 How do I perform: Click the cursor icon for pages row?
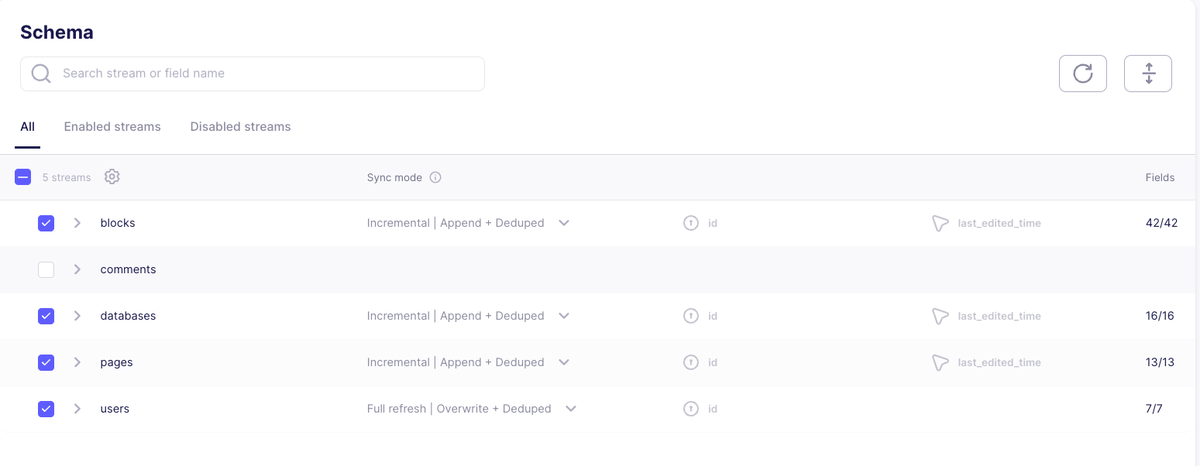tap(939, 362)
